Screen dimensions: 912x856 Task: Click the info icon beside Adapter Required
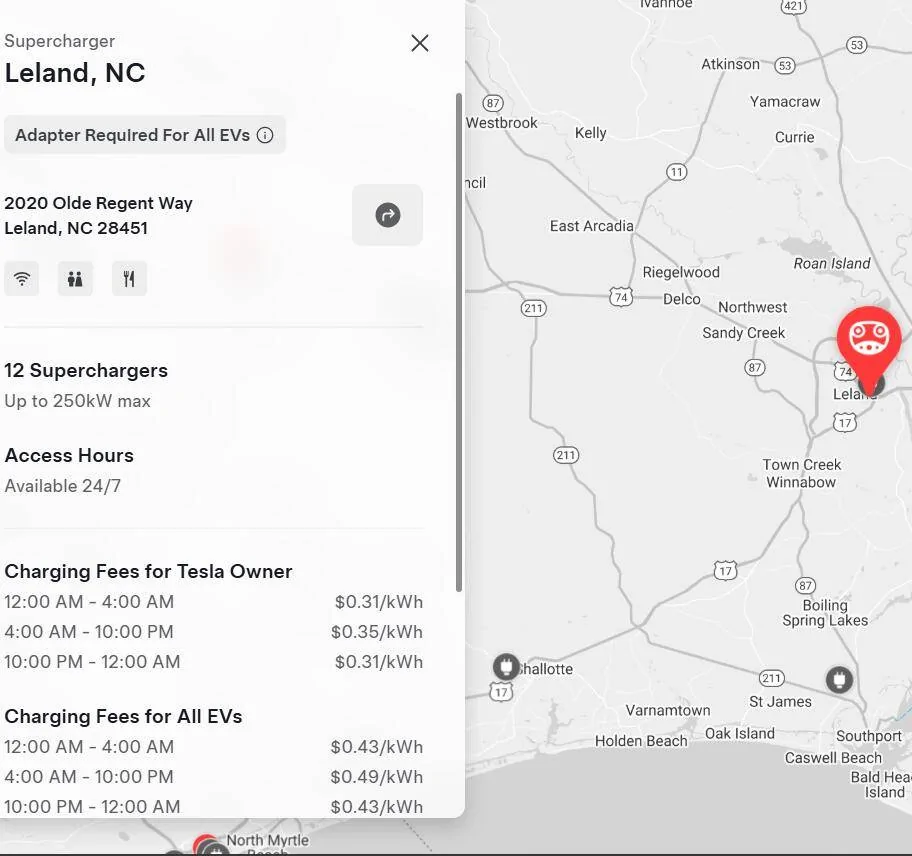(265, 135)
